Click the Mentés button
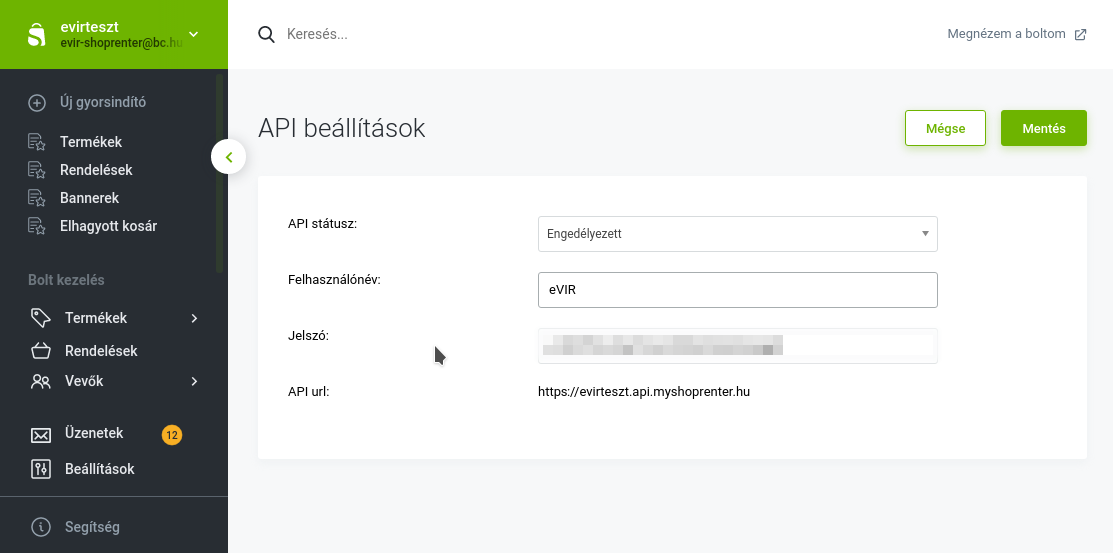Screen dimensions: 1113x553 (x=1043, y=128)
